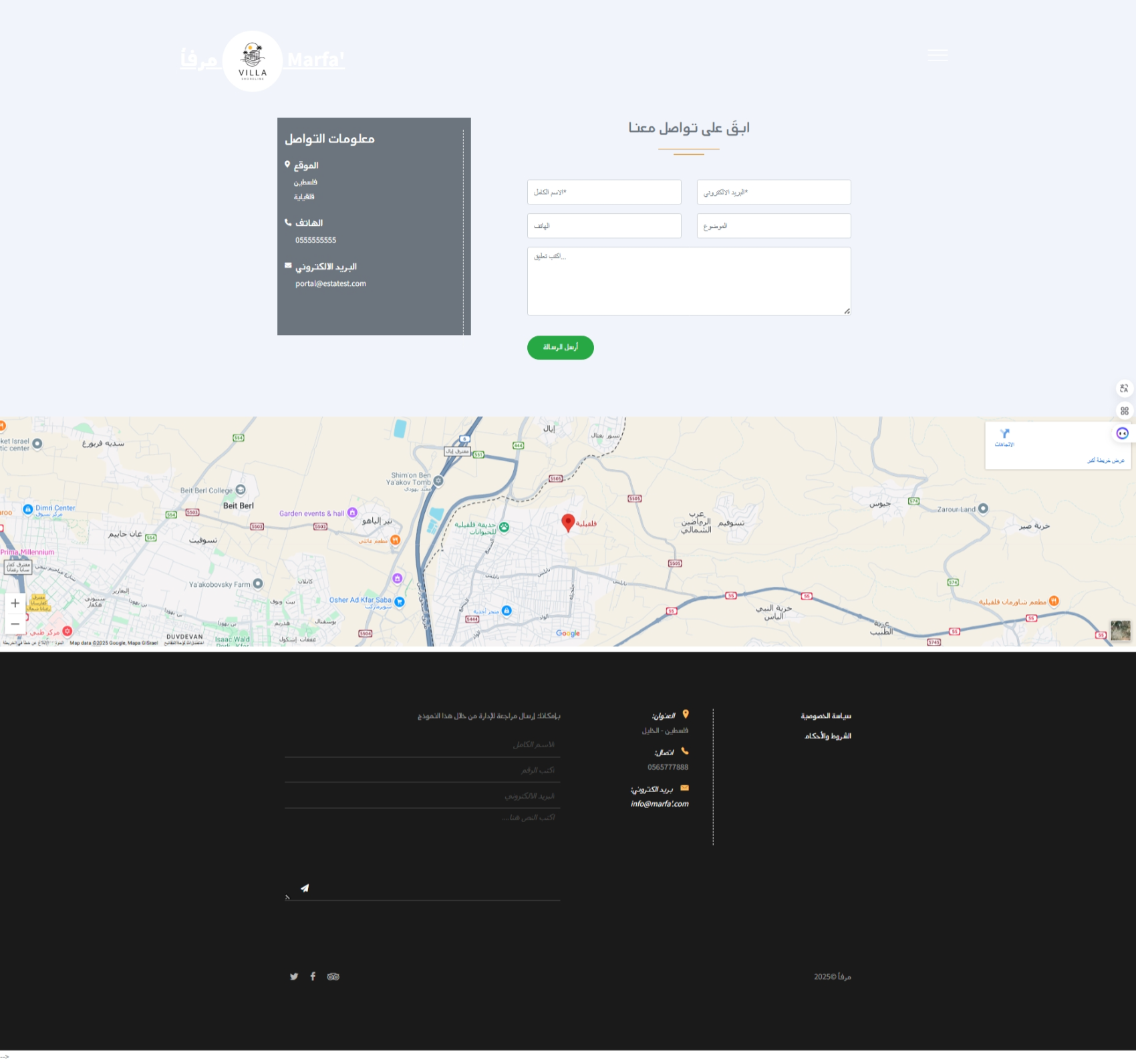The height and width of the screenshot is (1064, 1136).
Task: Click the info@marfa'.com email link
Action: click(659, 804)
